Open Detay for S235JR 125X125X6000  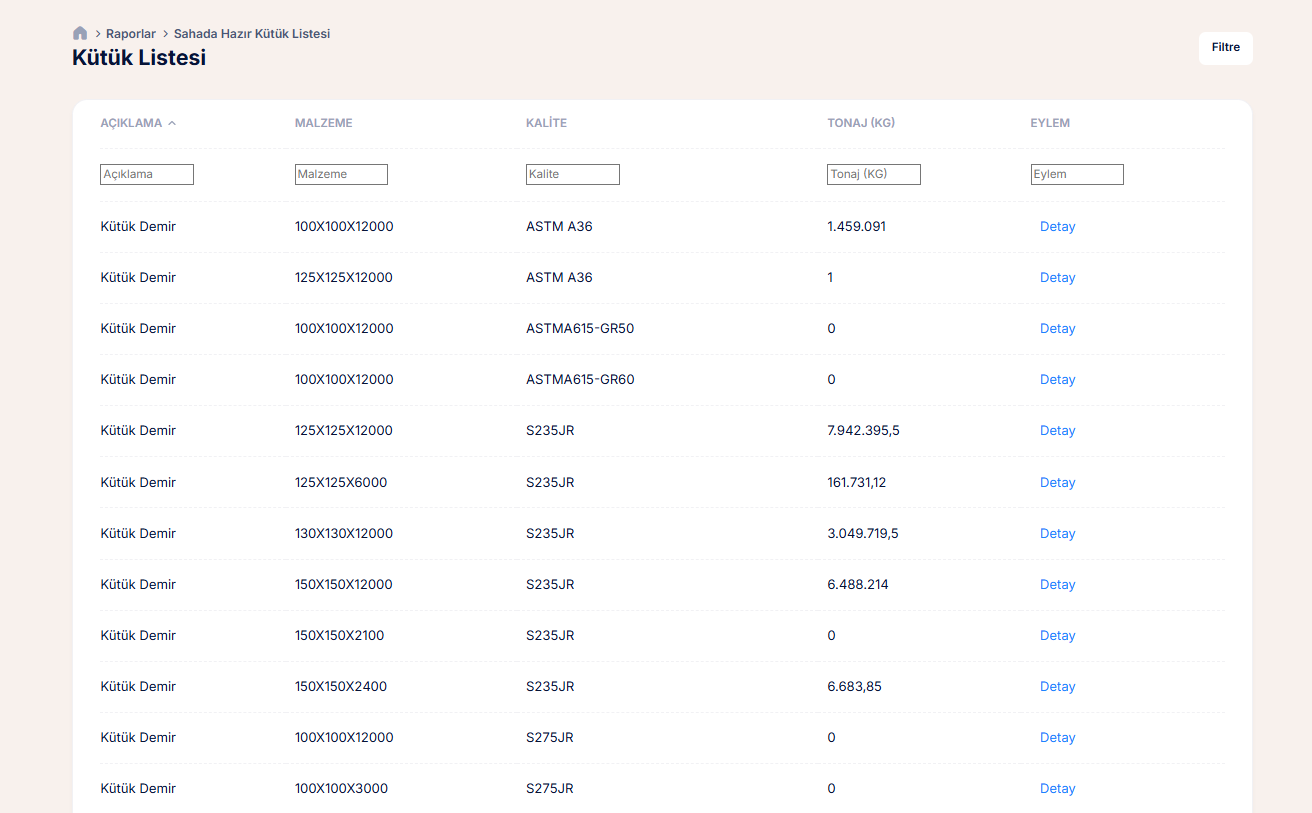pyautogui.click(x=1057, y=483)
